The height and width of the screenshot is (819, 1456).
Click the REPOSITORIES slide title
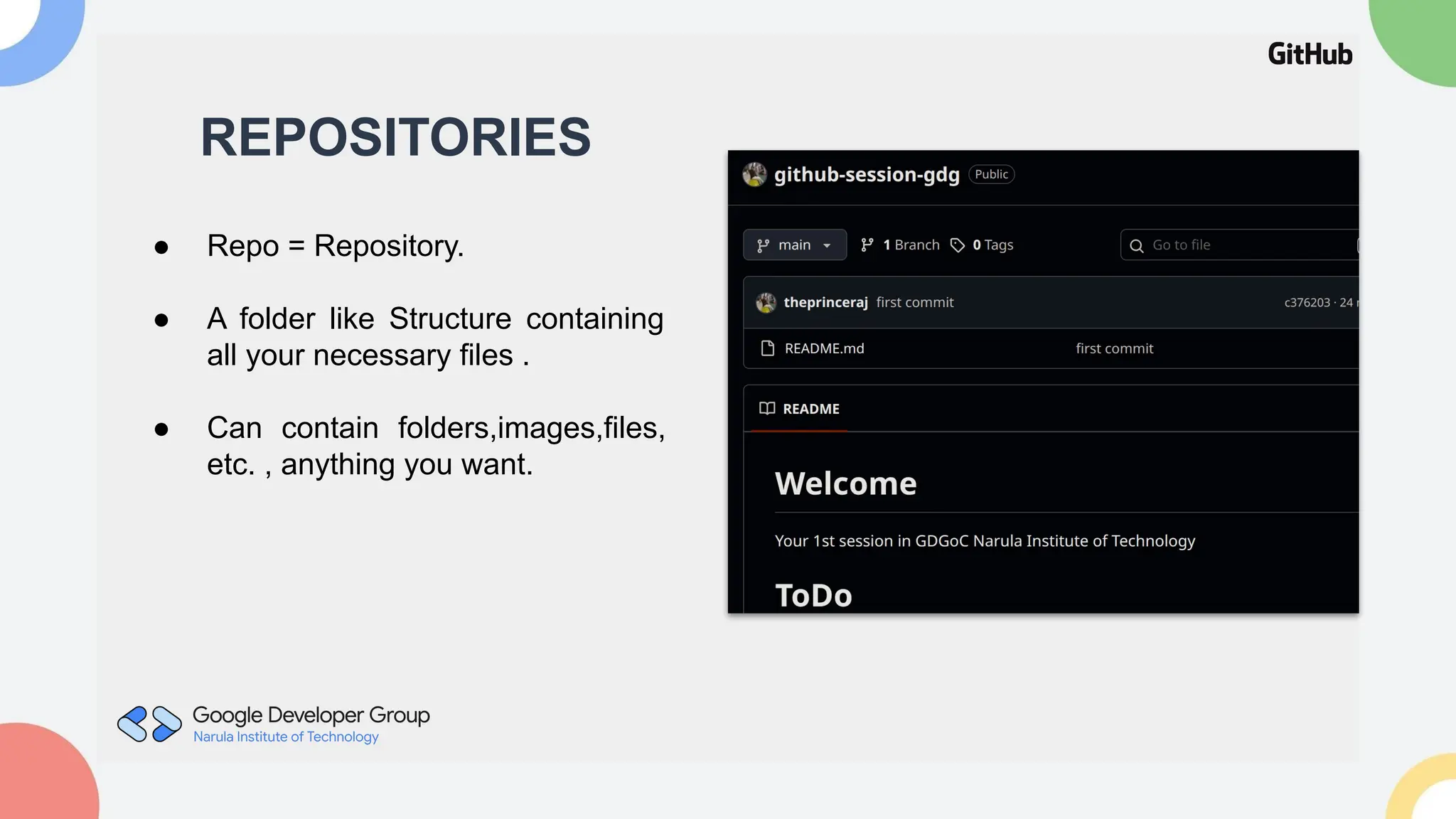395,137
